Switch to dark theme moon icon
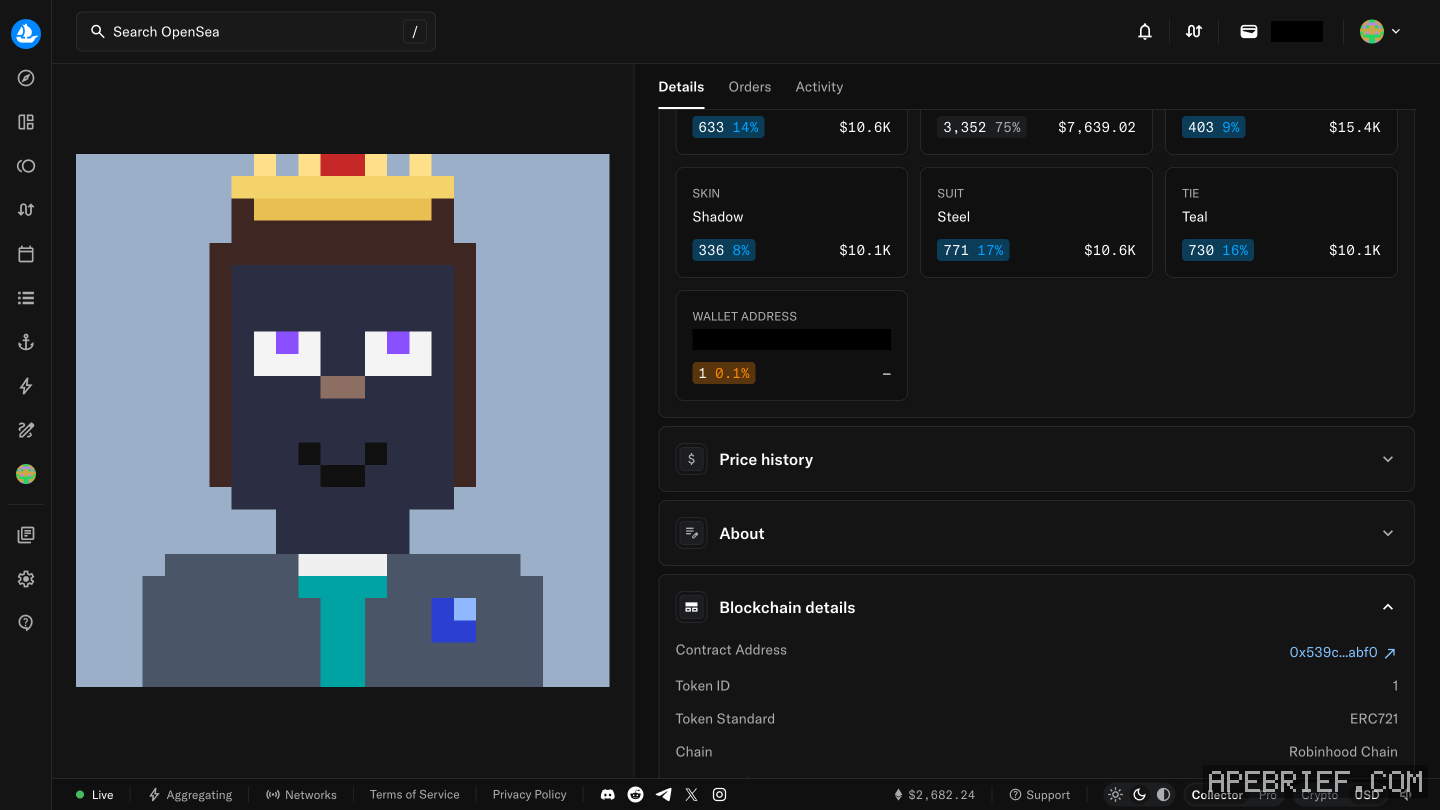Image resolution: width=1440 pixels, height=810 pixels. [x=1139, y=795]
